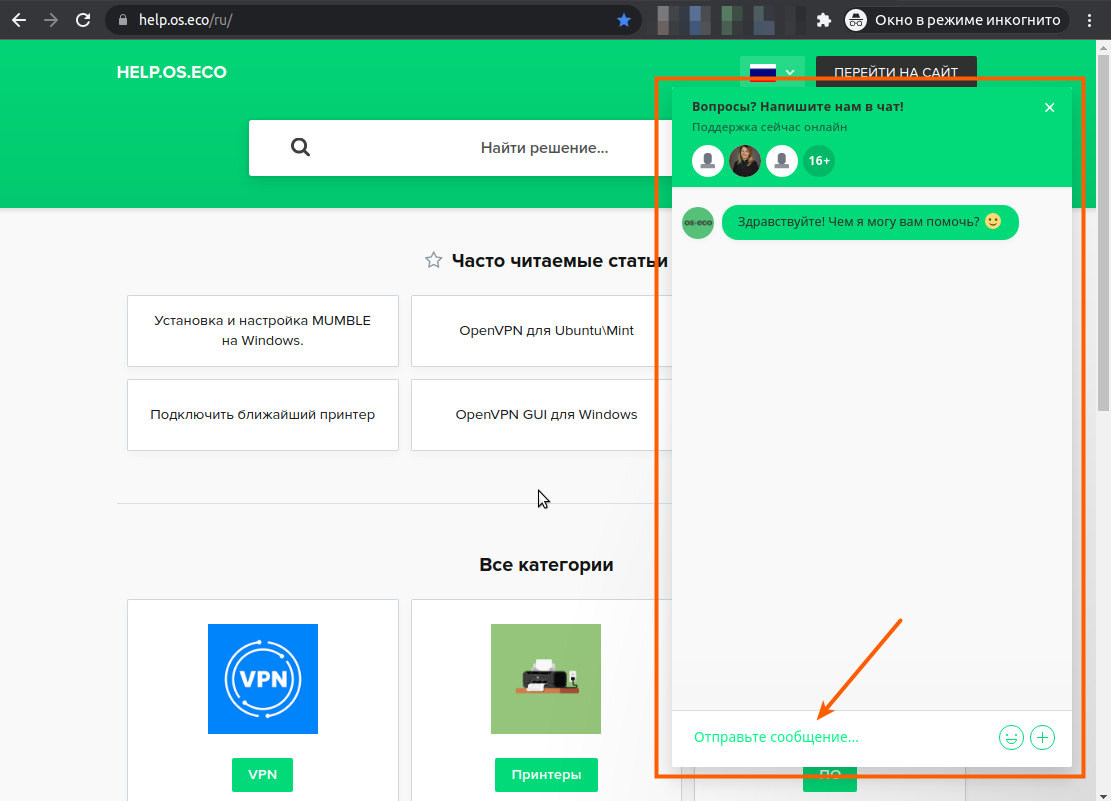The height and width of the screenshot is (801, 1111).
Task: Open OpenVPN для Ubuntu\Mint article
Action: coord(546,330)
